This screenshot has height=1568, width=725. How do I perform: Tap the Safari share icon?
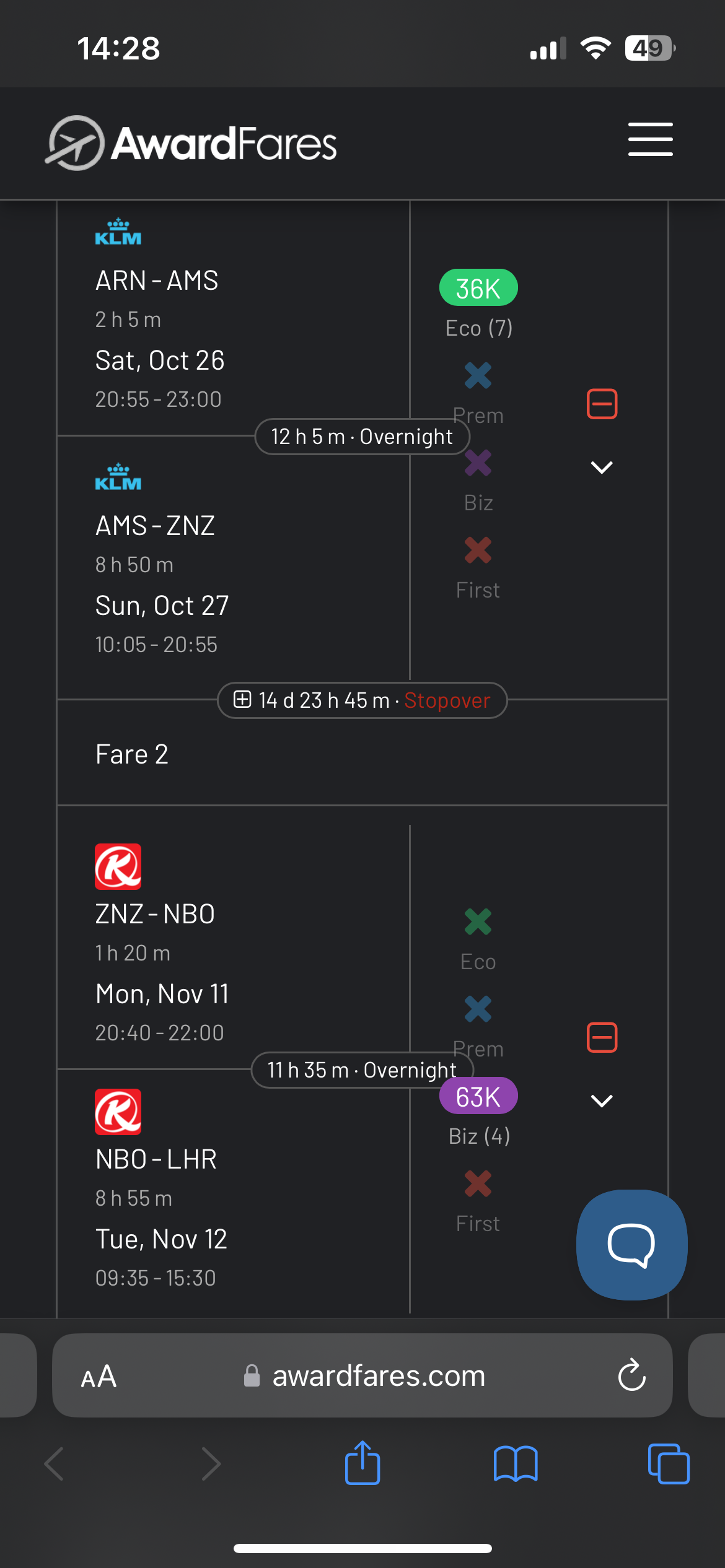pyautogui.click(x=362, y=1463)
